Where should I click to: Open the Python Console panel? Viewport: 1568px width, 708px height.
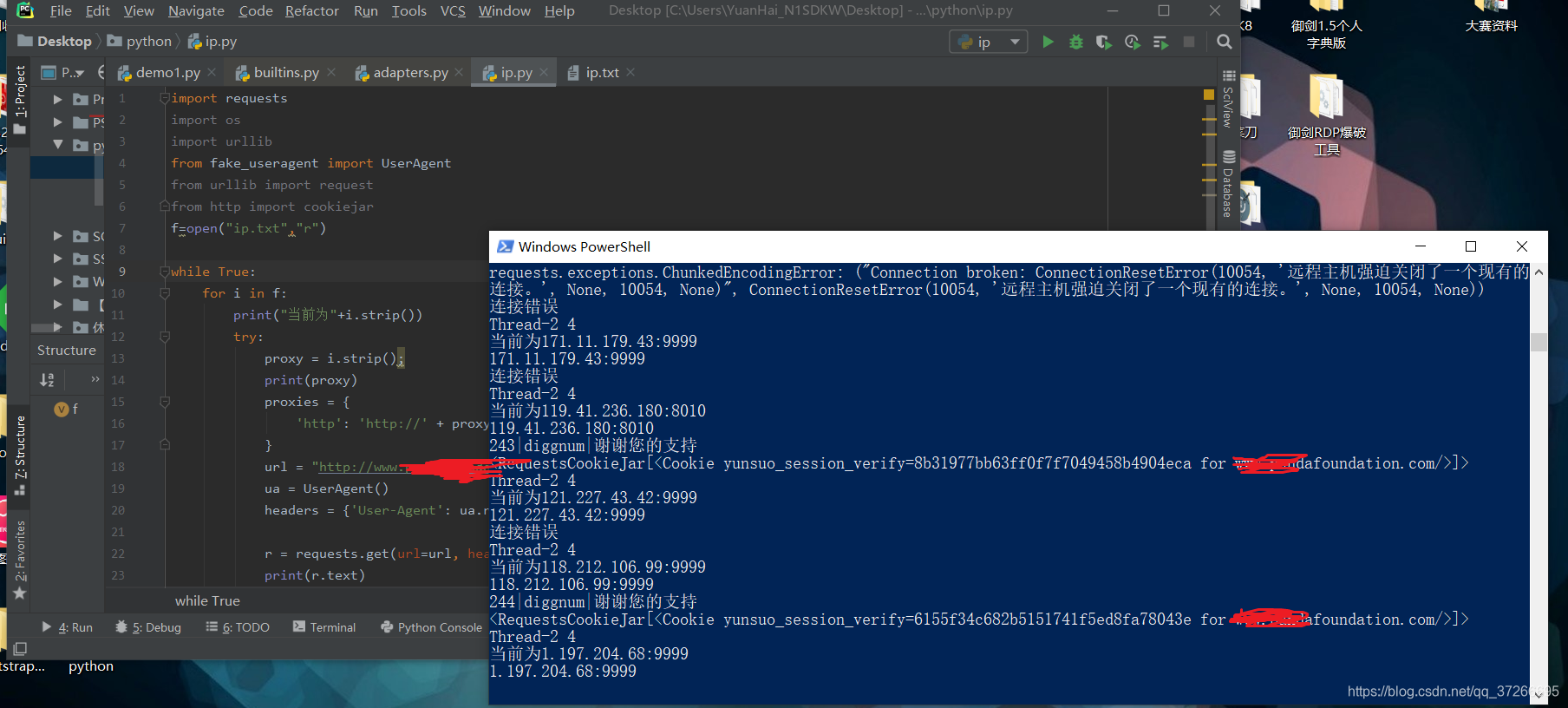[x=431, y=627]
